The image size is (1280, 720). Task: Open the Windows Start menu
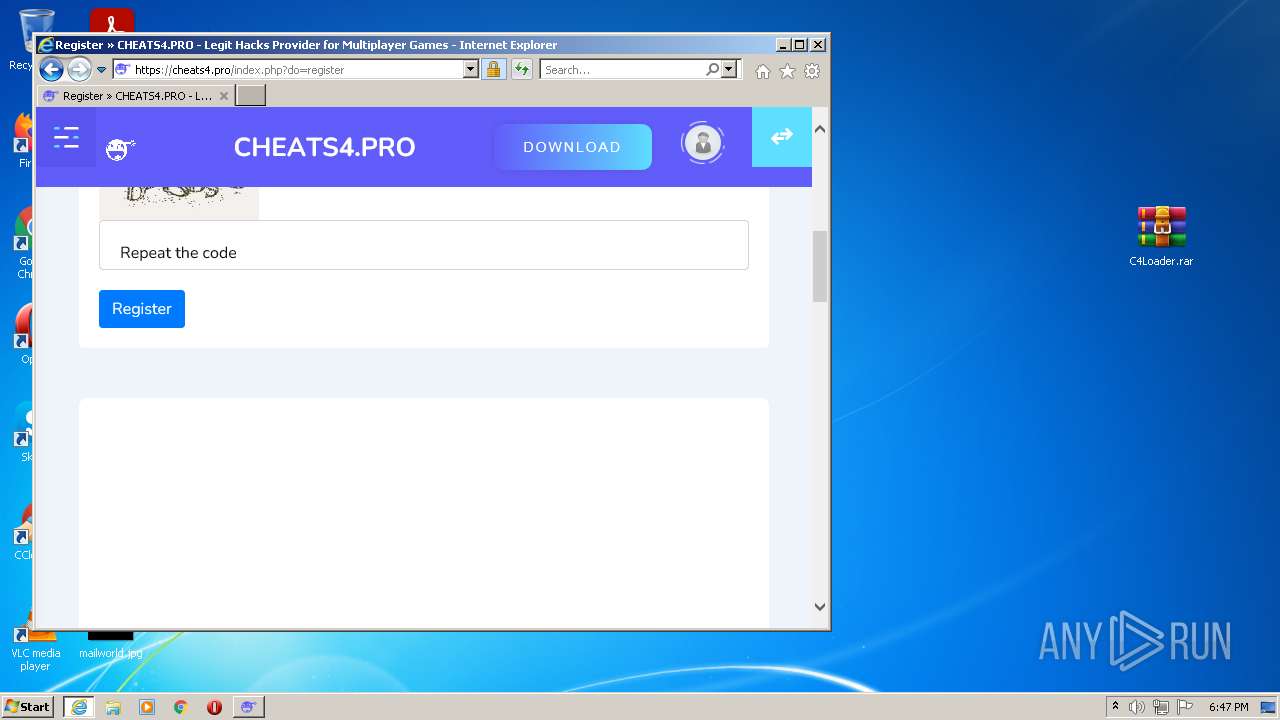(28, 707)
